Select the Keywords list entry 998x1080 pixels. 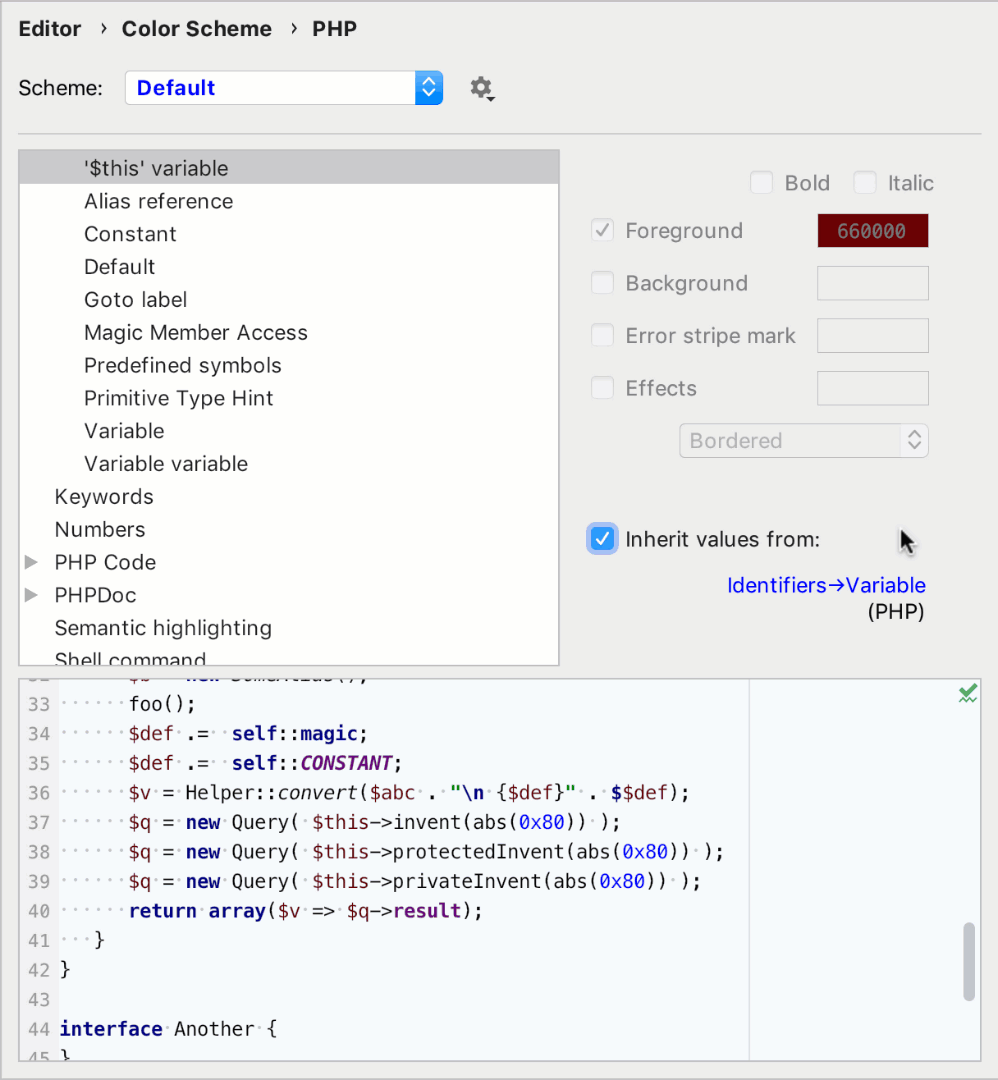[x=104, y=496]
